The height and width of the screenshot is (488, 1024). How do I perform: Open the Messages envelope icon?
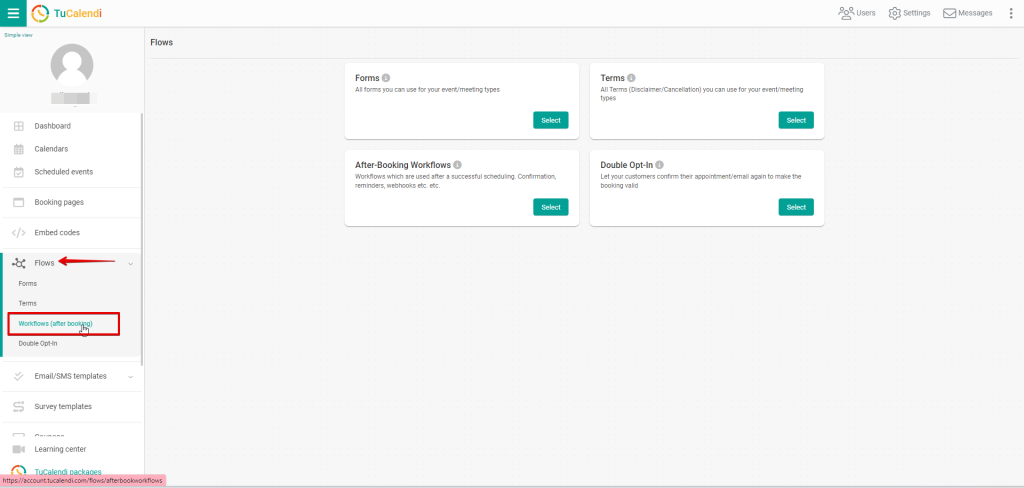click(x=949, y=13)
